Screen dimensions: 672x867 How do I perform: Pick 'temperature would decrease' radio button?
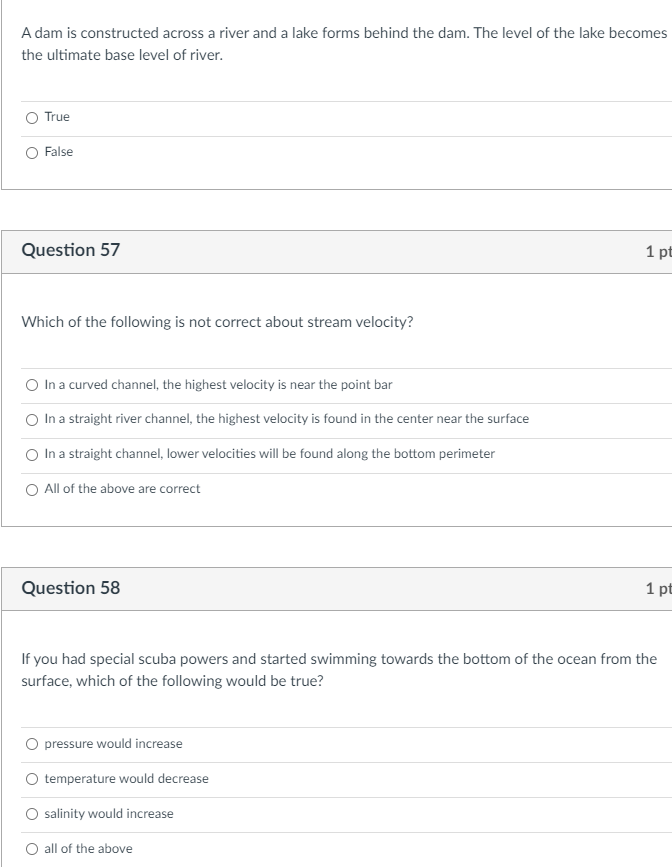[33, 780]
